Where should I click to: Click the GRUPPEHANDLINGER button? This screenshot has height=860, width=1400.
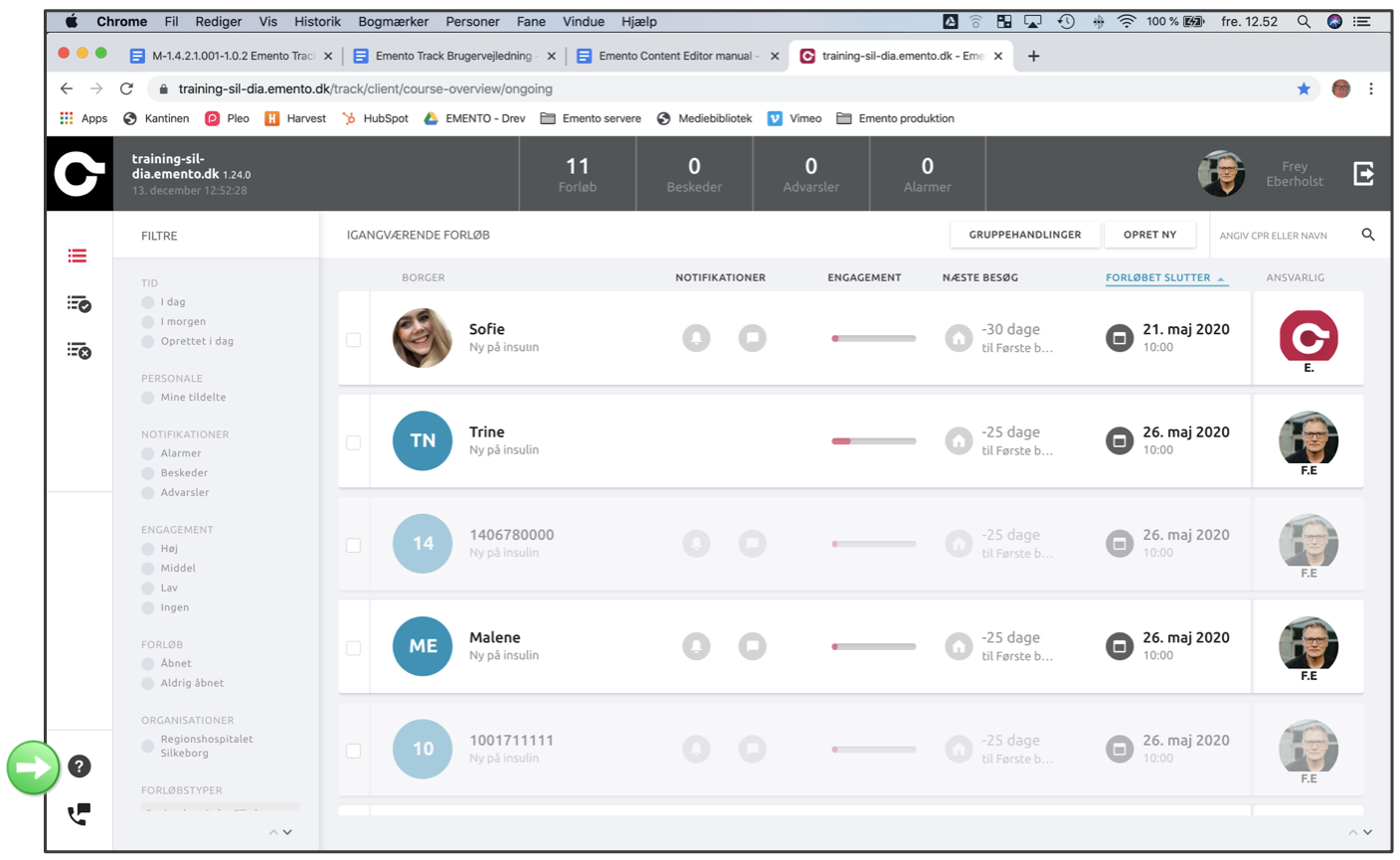1024,235
